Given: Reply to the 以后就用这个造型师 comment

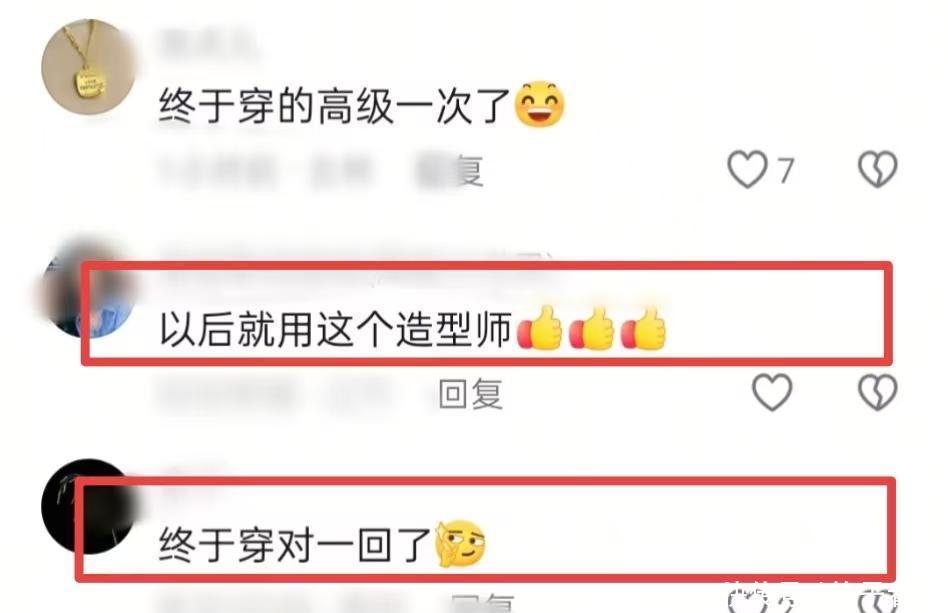Looking at the screenshot, I should pos(470,394).
